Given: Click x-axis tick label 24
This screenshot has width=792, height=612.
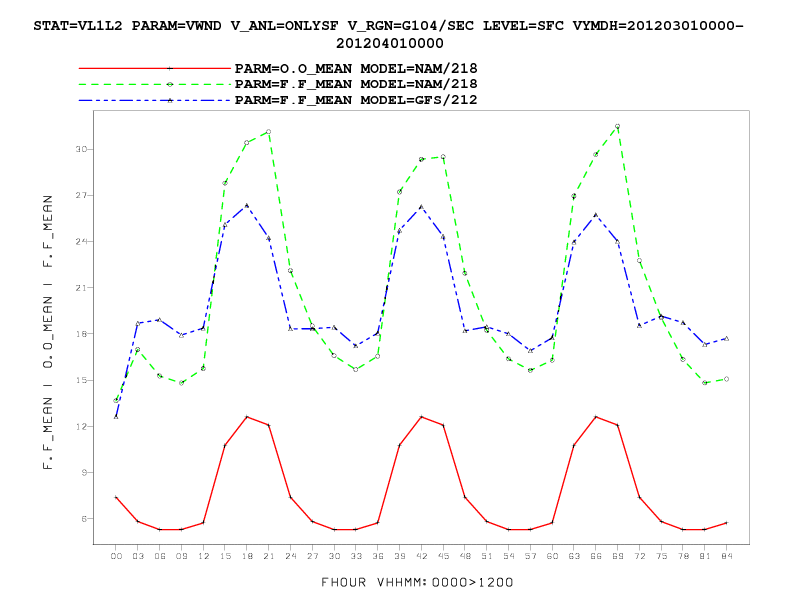Looking at the screenshot, I should pyautogui.click(x=290, y=556).
